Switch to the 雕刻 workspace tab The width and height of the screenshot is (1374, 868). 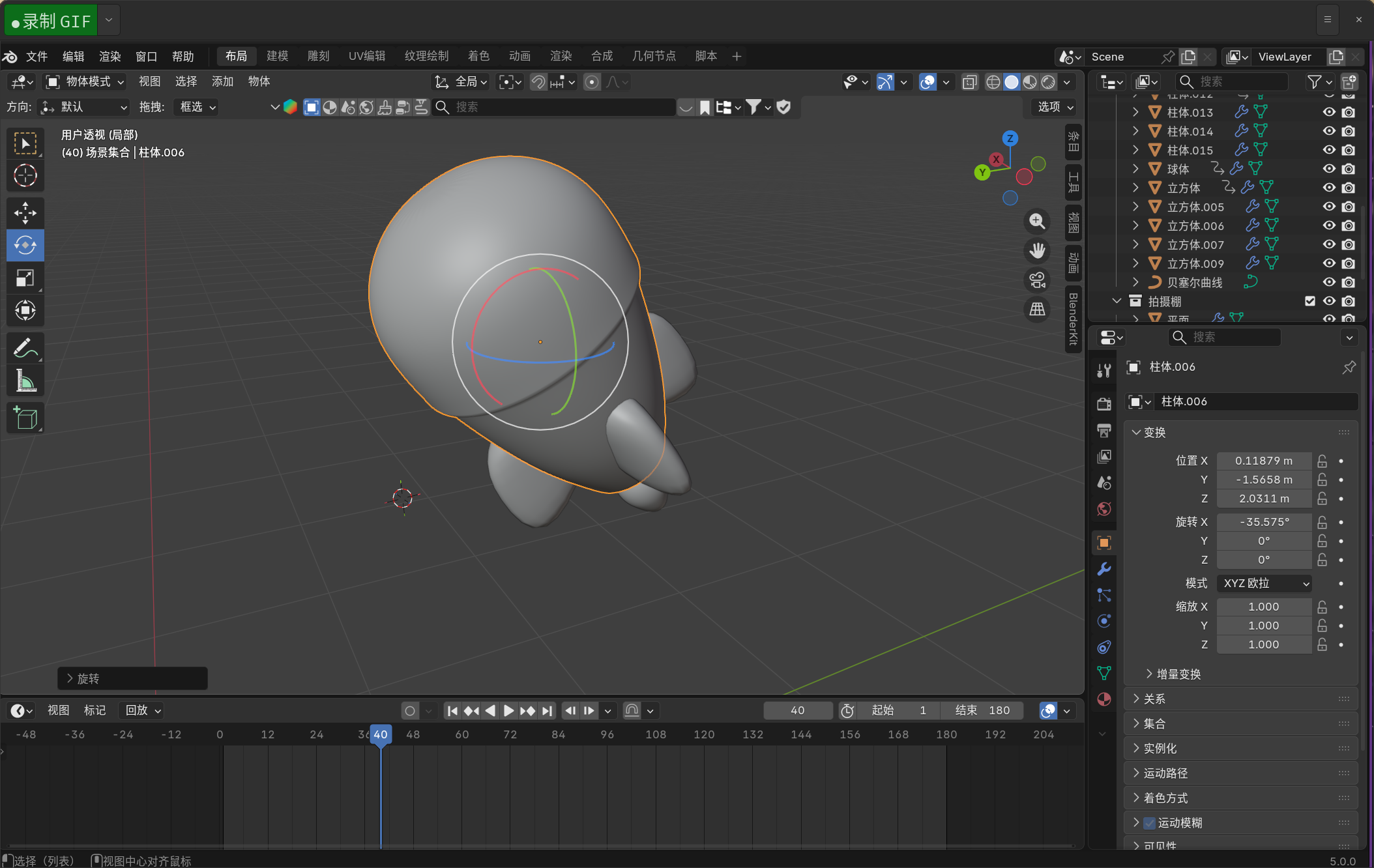[x=318, y=56]
